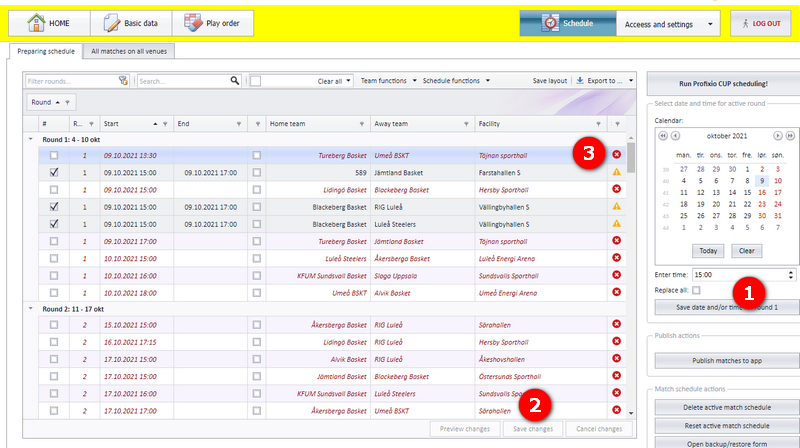
Task: Go to next month in calendar
Action: [x=778, y=136]
